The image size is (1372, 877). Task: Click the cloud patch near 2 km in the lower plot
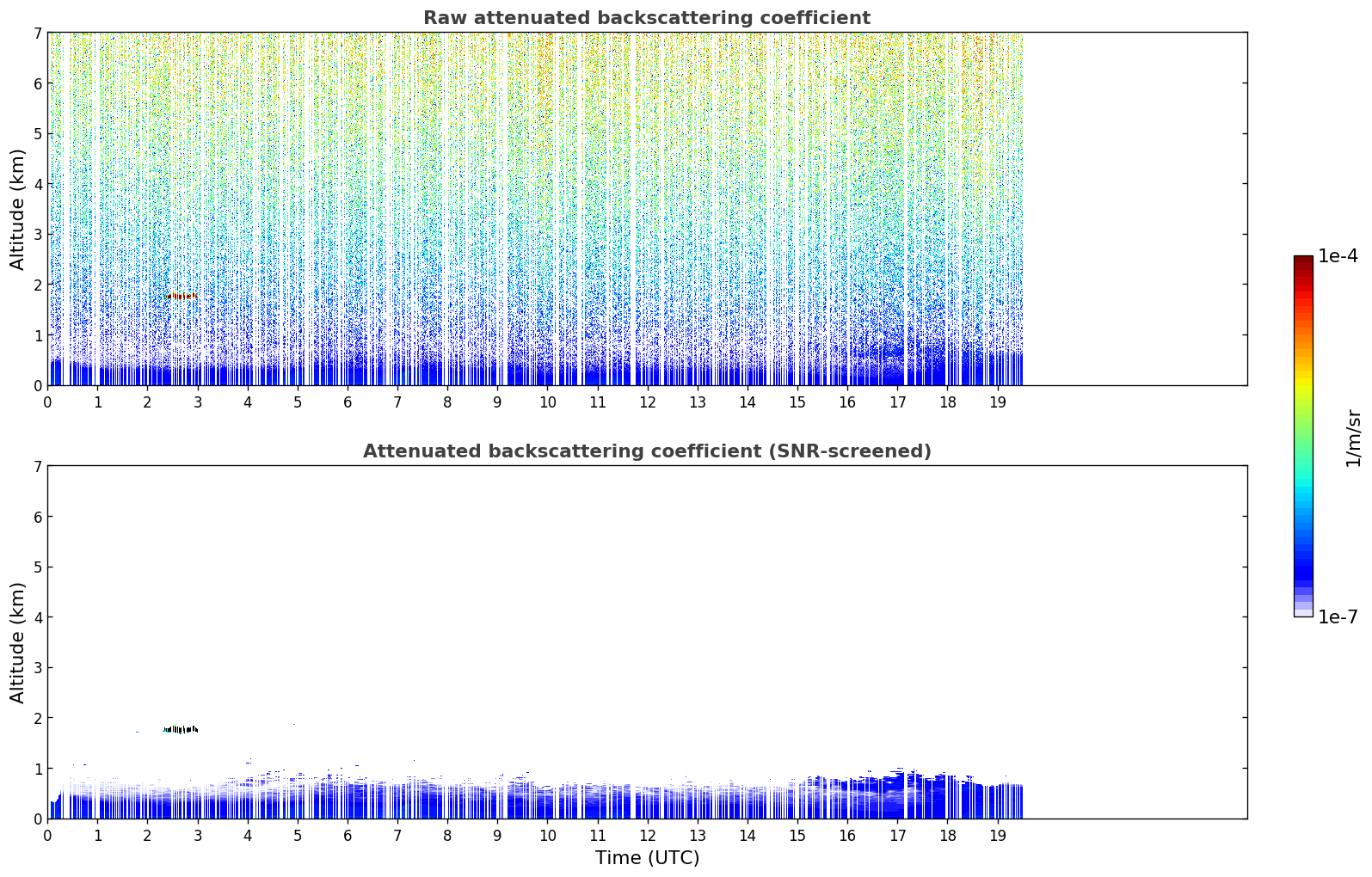pos(181,729)
